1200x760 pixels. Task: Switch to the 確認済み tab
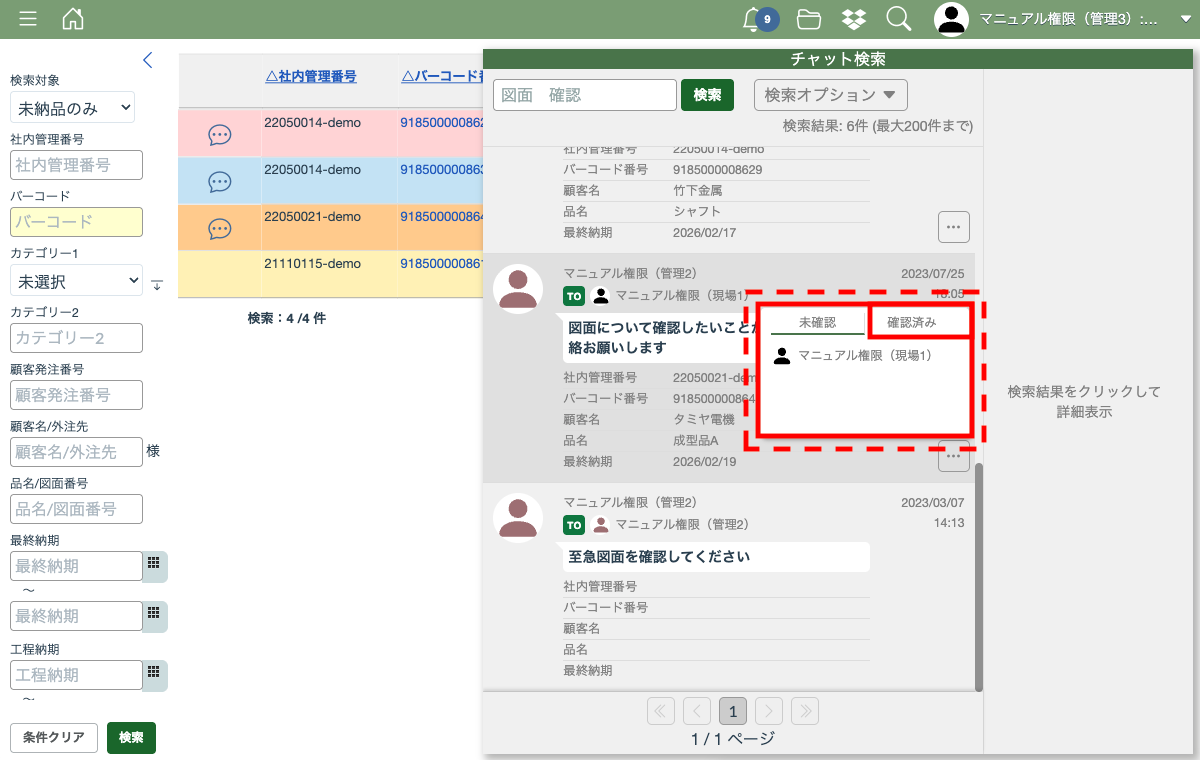click(912, 322)
